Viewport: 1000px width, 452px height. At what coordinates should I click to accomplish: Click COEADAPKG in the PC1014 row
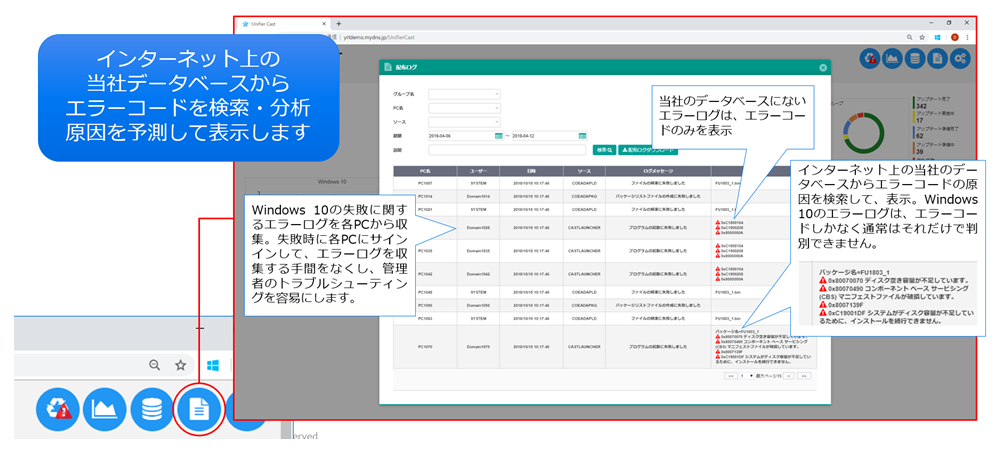click(584, 196)
